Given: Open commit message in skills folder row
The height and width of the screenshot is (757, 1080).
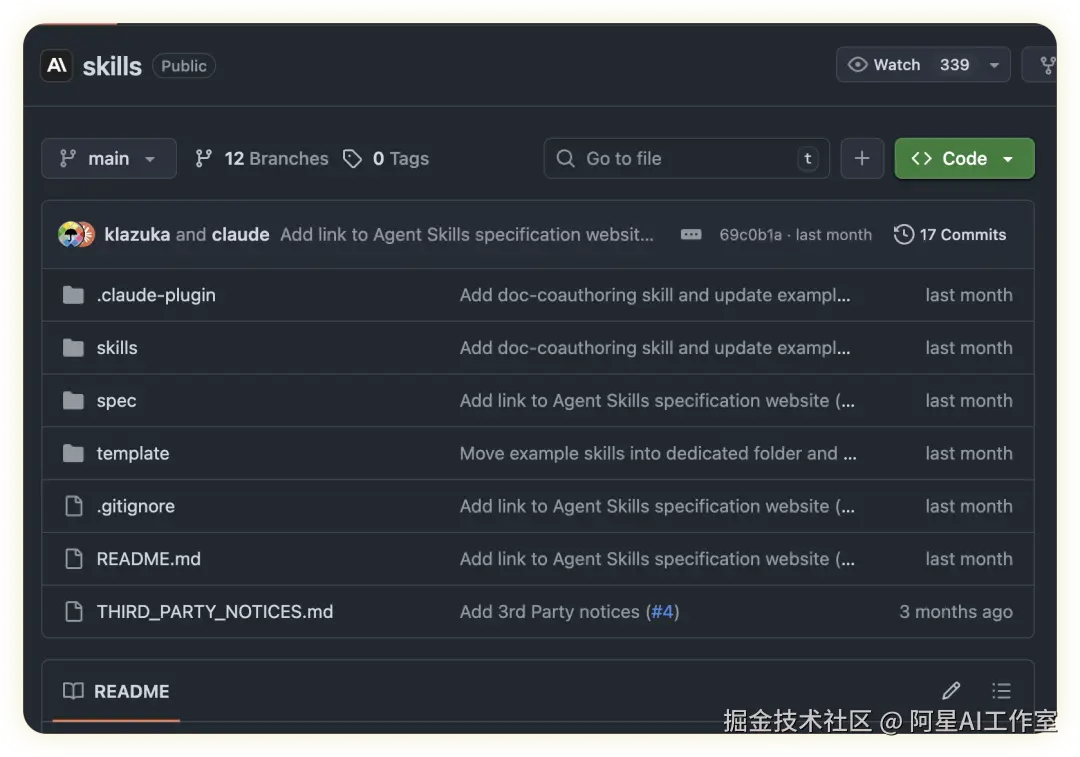Looking at the screenshot, I should click(x=655, y=348).
